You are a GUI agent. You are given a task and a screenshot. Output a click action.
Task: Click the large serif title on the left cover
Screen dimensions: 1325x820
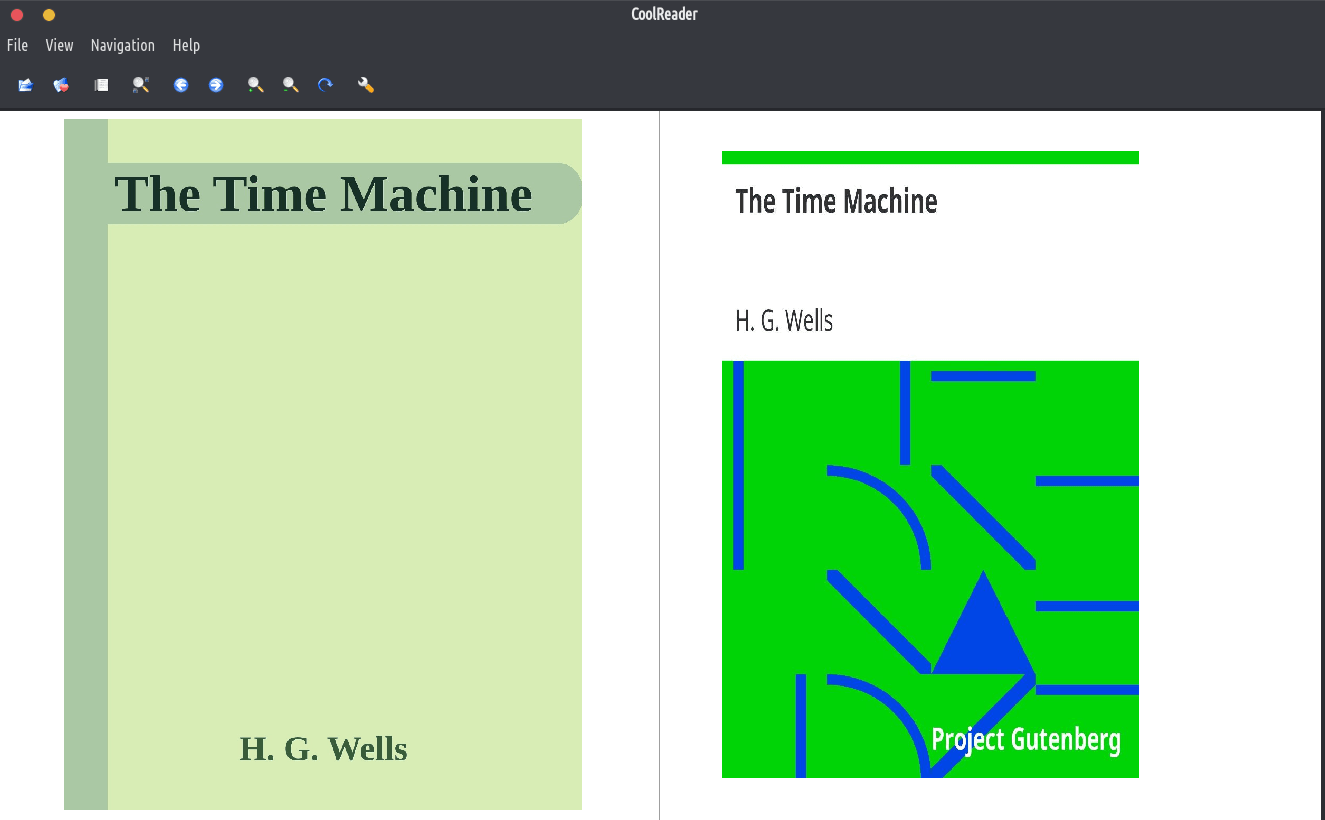[x=323, y=194]
